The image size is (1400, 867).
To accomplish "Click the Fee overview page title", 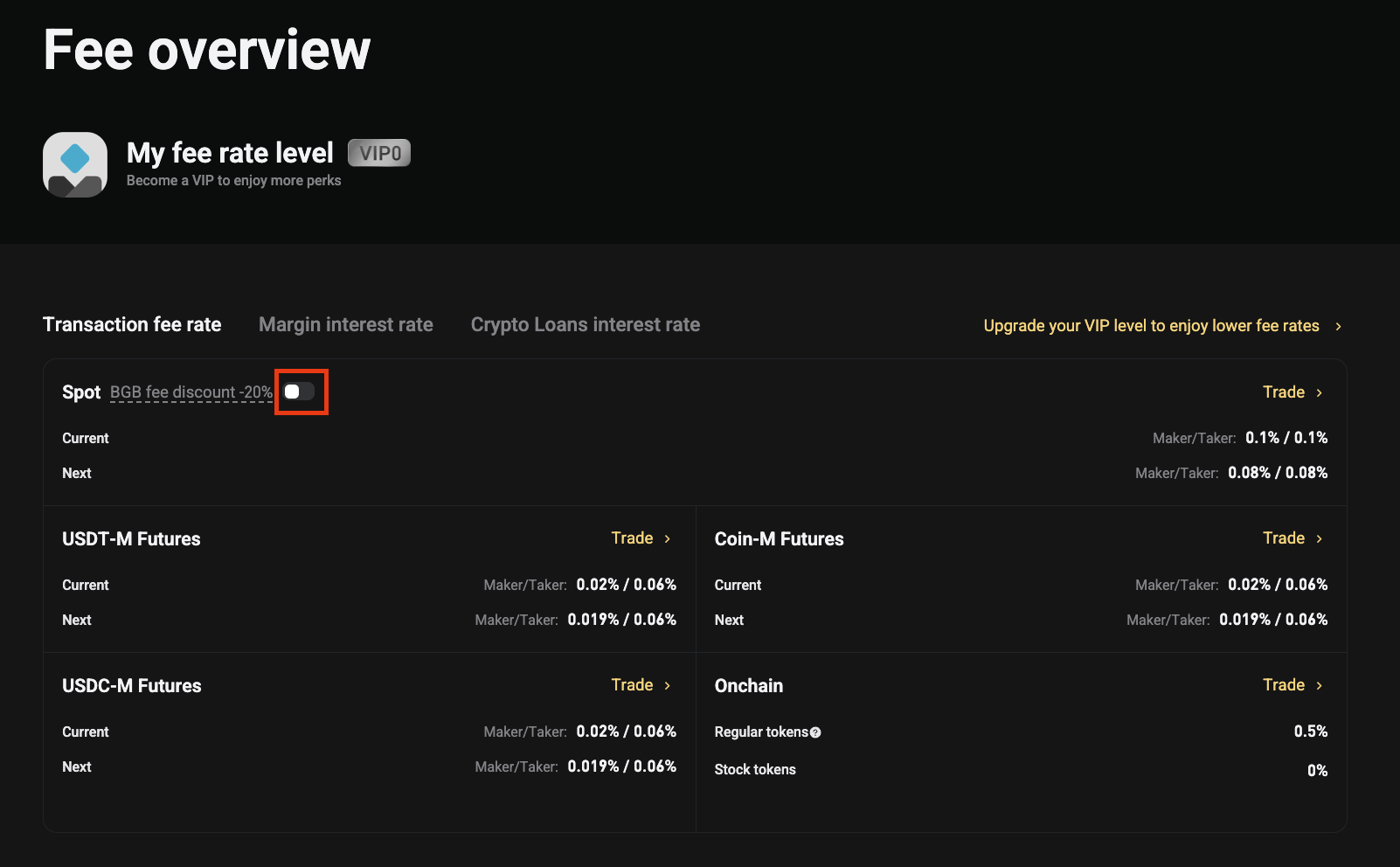I will pos(207,50).
